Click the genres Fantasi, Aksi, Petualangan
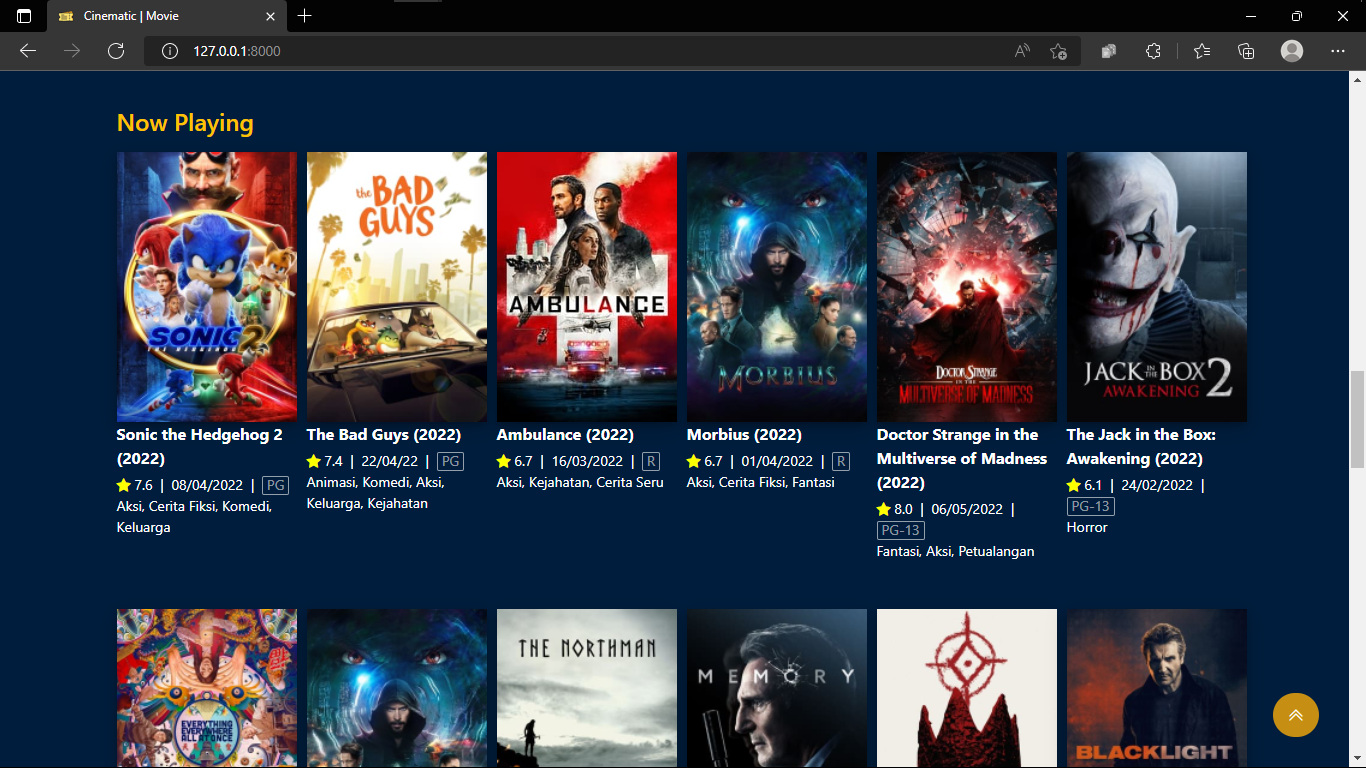1366x768 pixels. [x=956, y=551]
